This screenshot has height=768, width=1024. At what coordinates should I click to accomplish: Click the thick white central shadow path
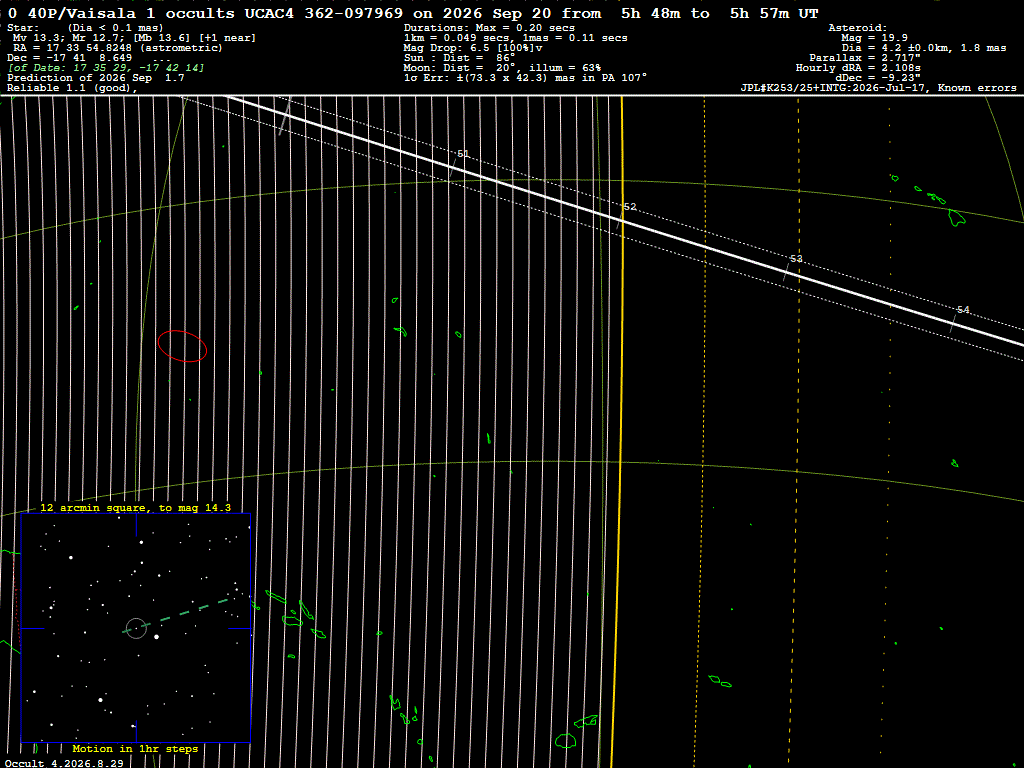pyautogui.click(x=624, y=221)
